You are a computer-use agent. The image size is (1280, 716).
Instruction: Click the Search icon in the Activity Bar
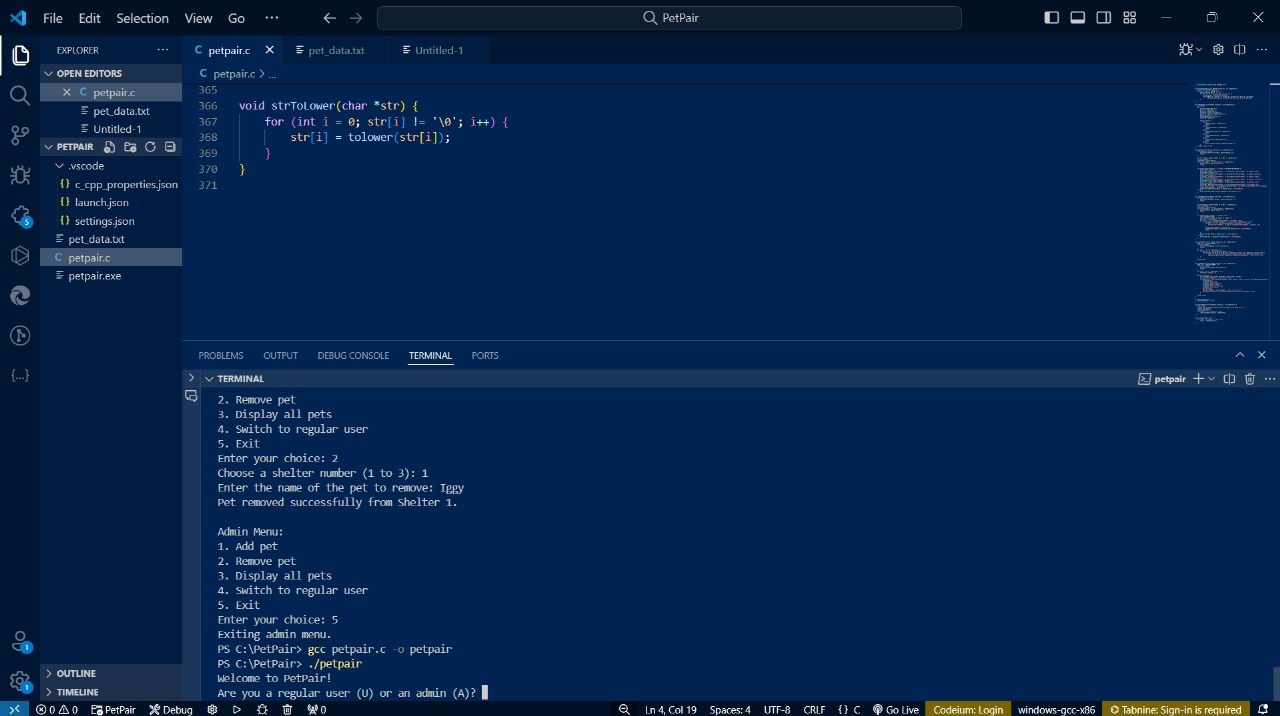pyautogui.click(x=20, y=96)
